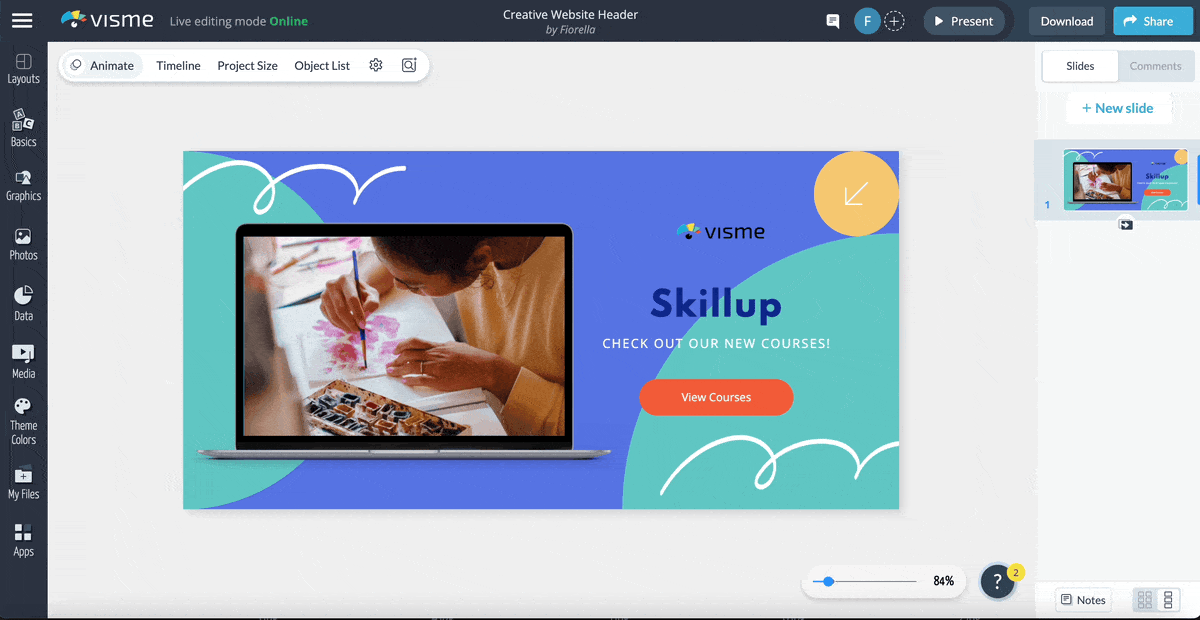This screenshot has height=620, width=1200.
Task: Expand the comments panel icon
Action: (832, 20)
